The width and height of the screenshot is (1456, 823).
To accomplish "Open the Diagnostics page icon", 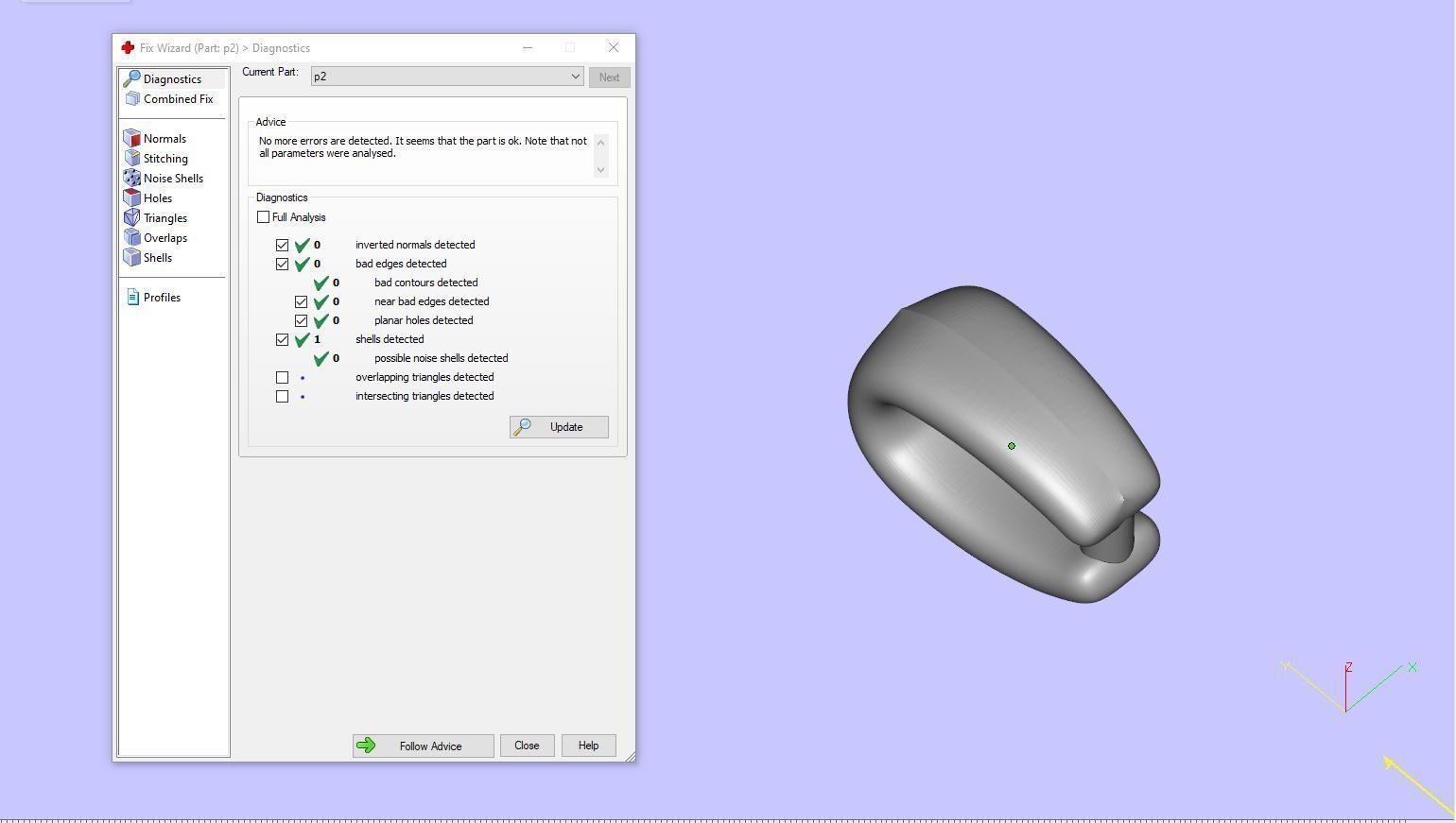I will (x=132, y=78).
